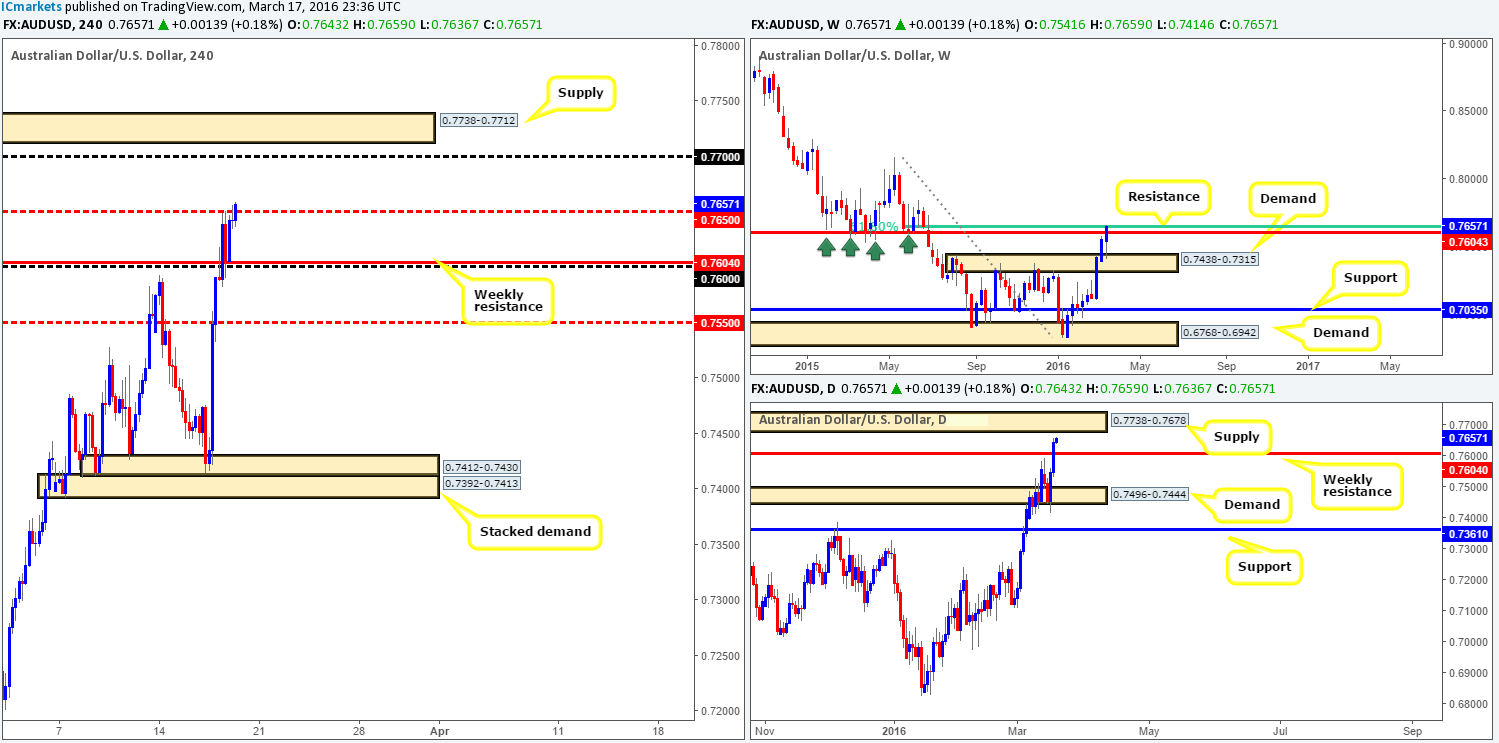This screenshot has height=743, width=1499.
Task: Click the 2017 label on weekly time axis
Action: 1307,367
